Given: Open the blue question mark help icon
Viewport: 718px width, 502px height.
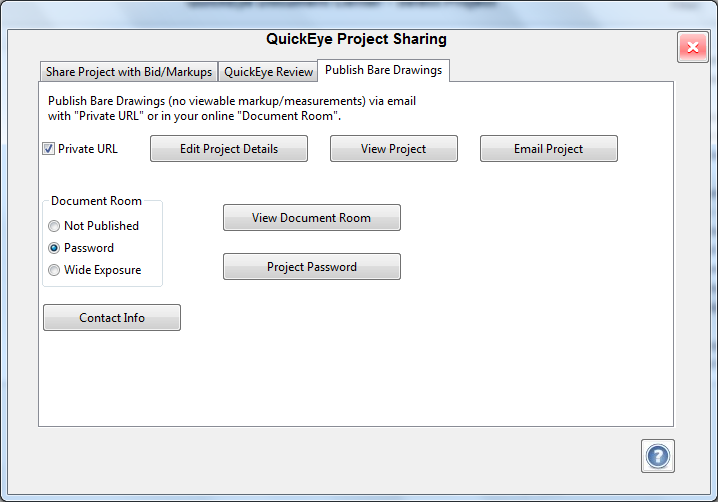Looking at the screenshot, I should click(658, 456).
